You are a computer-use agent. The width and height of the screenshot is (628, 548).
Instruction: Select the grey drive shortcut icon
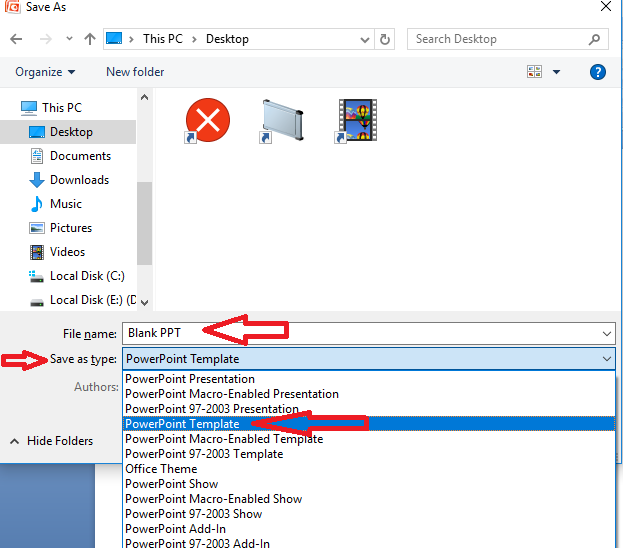282,121
